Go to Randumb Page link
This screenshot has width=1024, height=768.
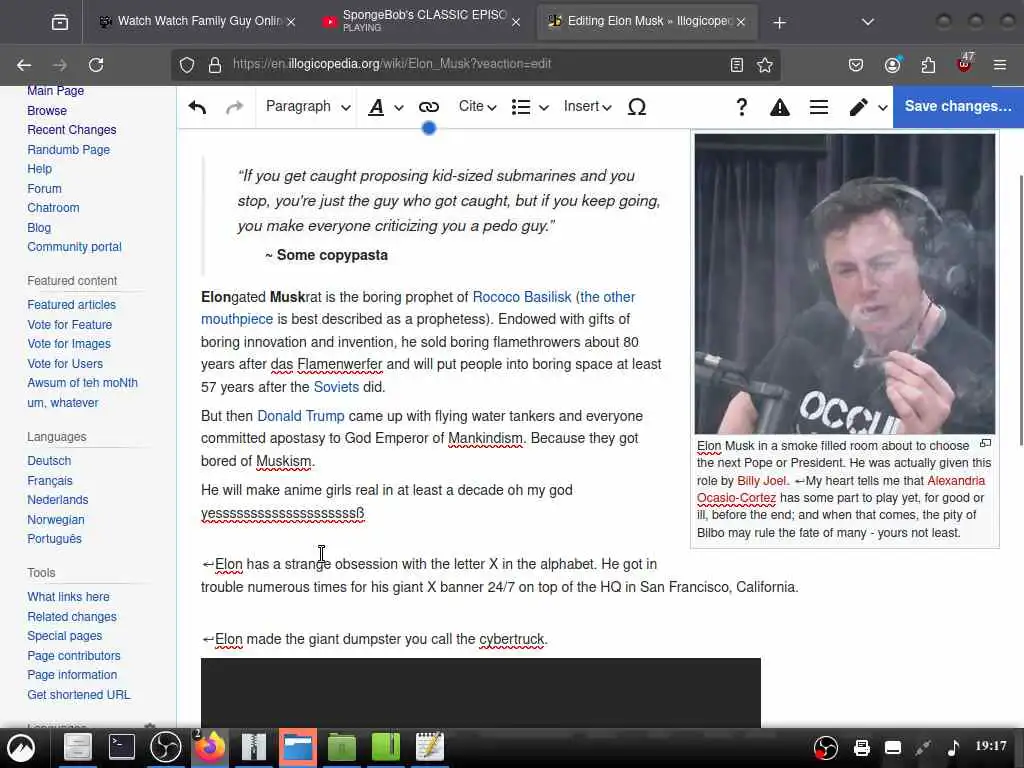click(x=69, y=150)
